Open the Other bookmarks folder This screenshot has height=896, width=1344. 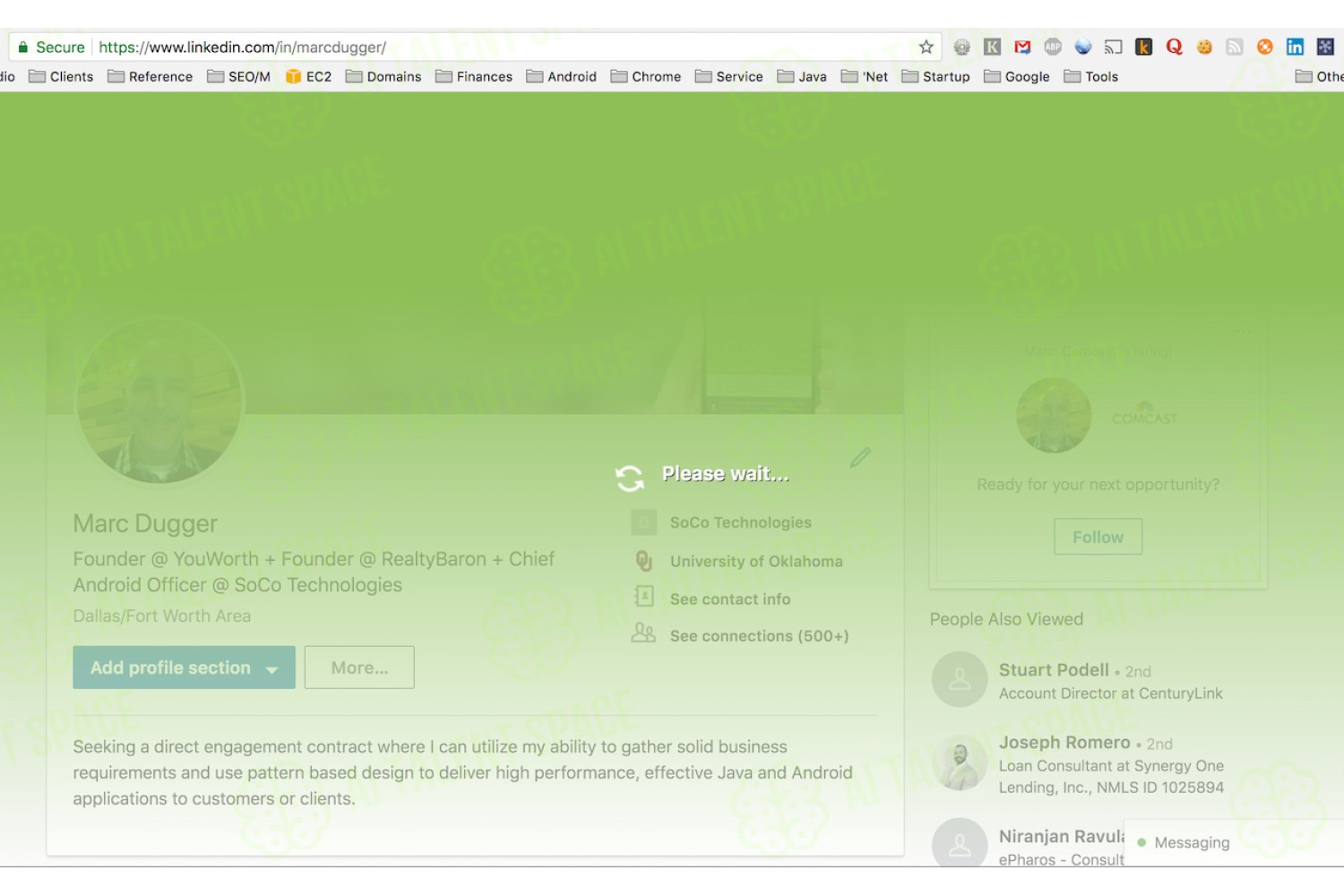1319,76
